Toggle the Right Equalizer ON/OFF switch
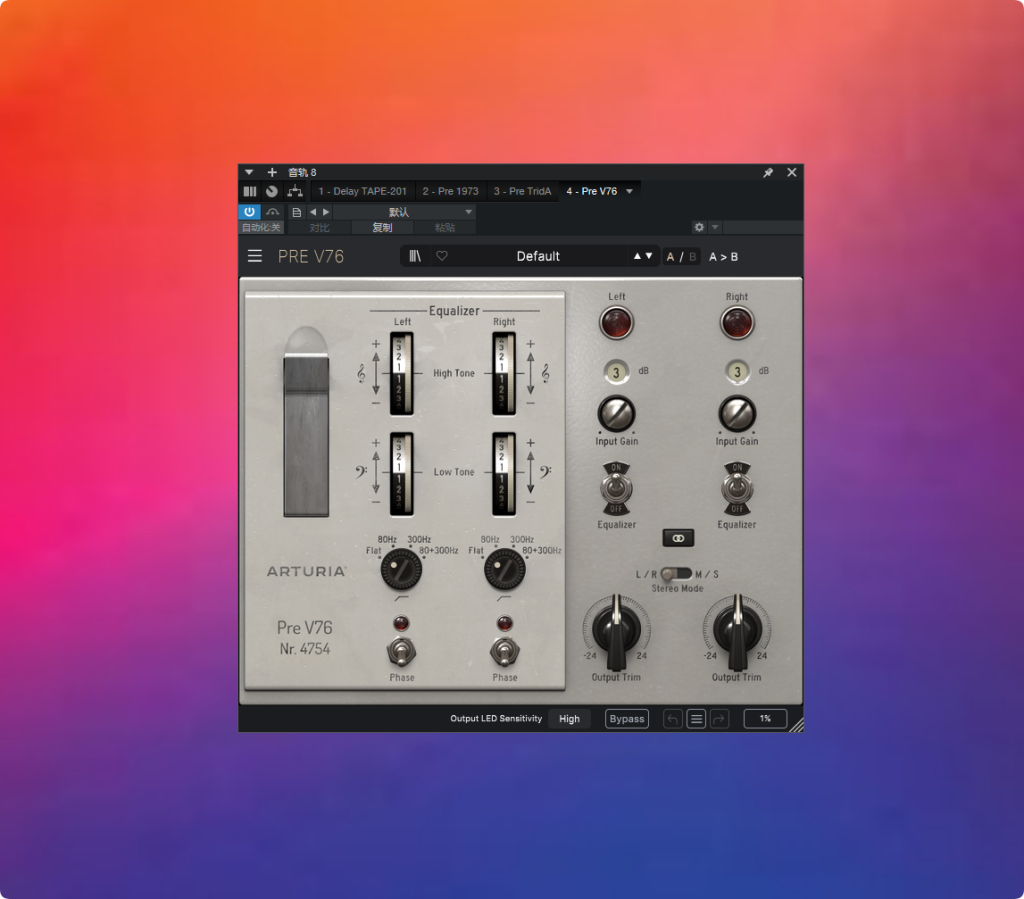Viewport: 1024px width, 899px height. (x=737, y=488)
